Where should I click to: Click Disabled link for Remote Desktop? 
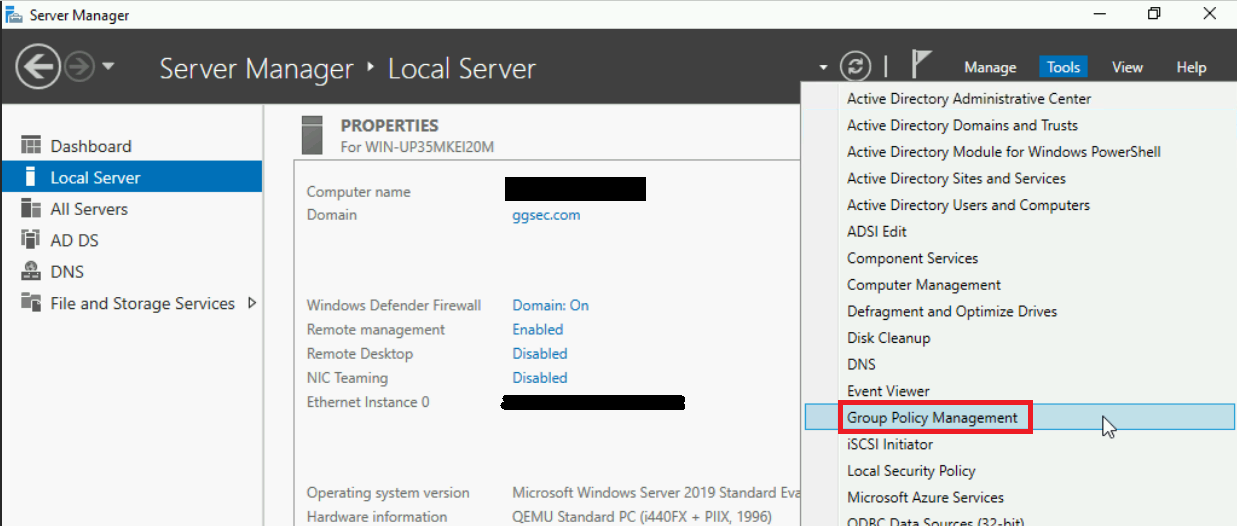click(x=540, y=353)
